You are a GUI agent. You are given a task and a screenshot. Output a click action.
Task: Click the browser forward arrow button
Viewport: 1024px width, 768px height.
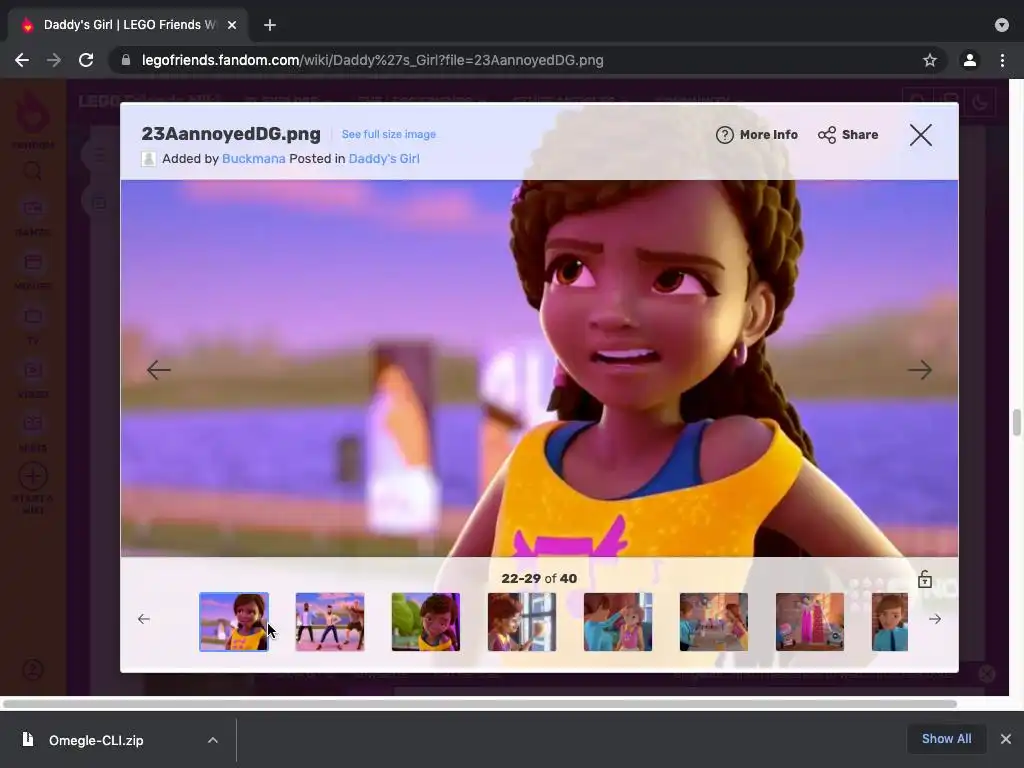pos(54,60)
